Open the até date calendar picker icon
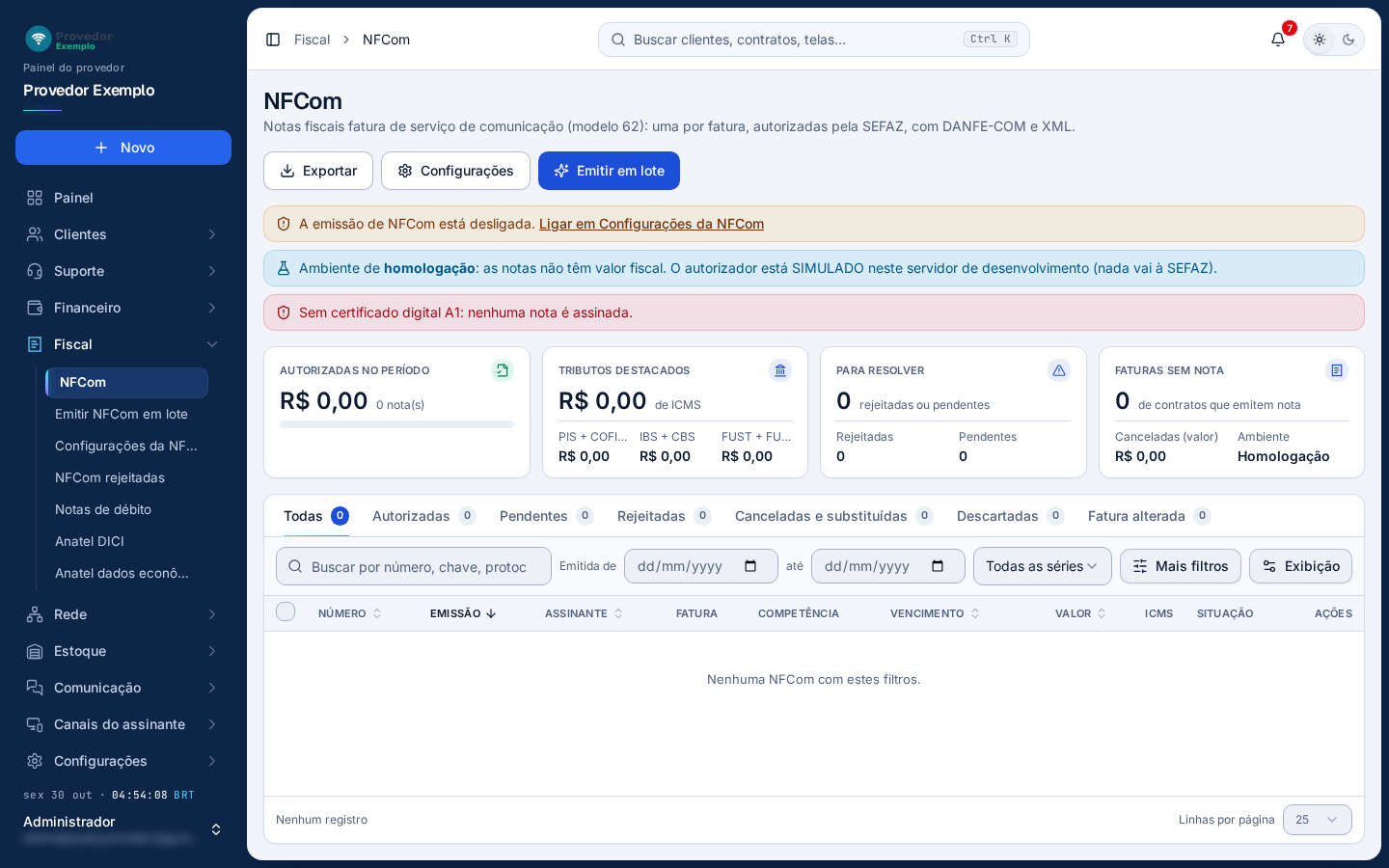Screen dimensions: 1389x868 pyautogui.click(x=938, y=566)
